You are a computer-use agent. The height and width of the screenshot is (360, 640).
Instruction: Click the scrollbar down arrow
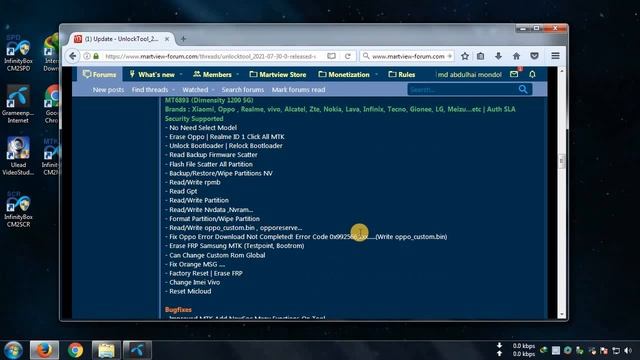coord(562,314)
